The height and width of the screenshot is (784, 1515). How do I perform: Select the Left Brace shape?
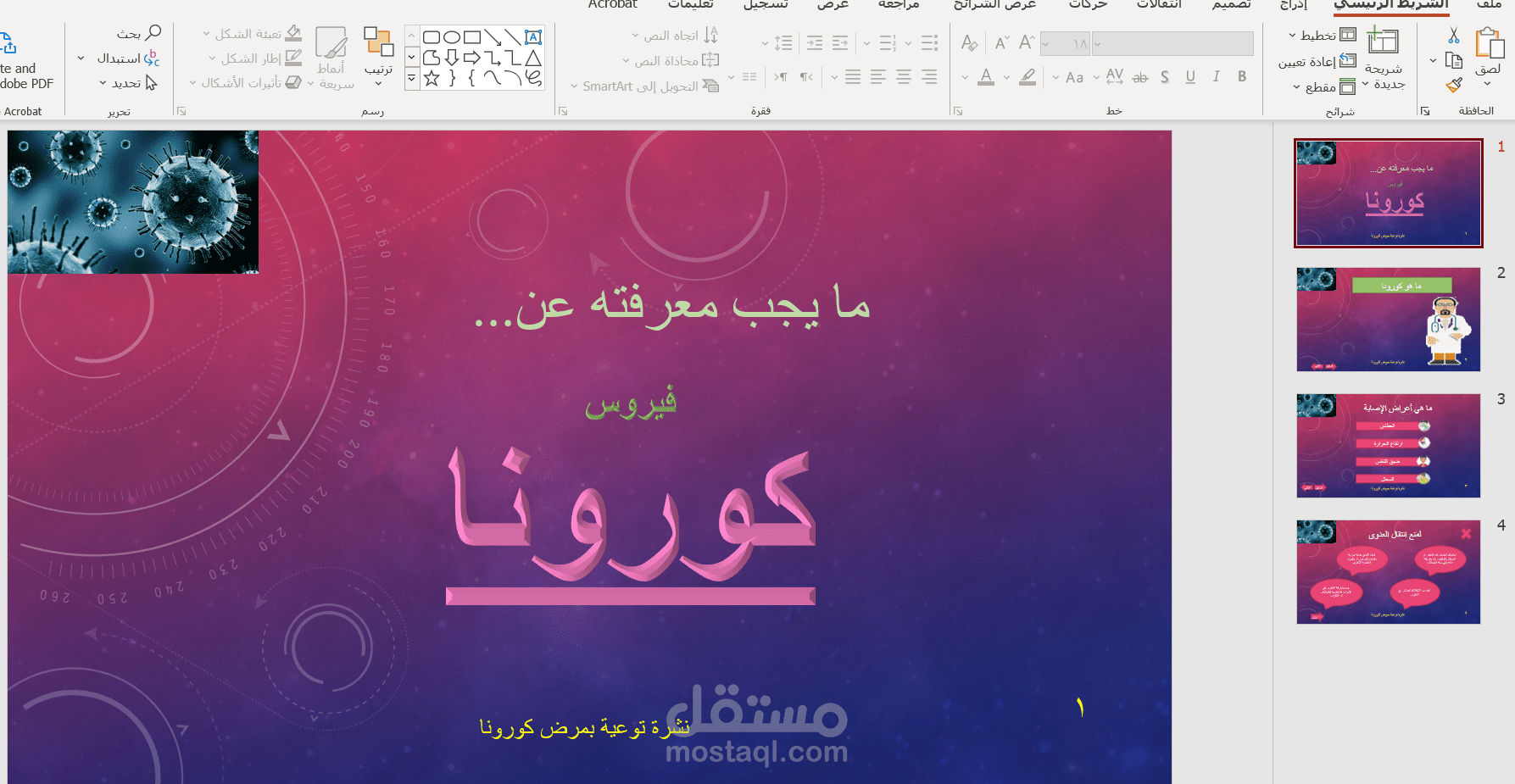tap(472, 78)
